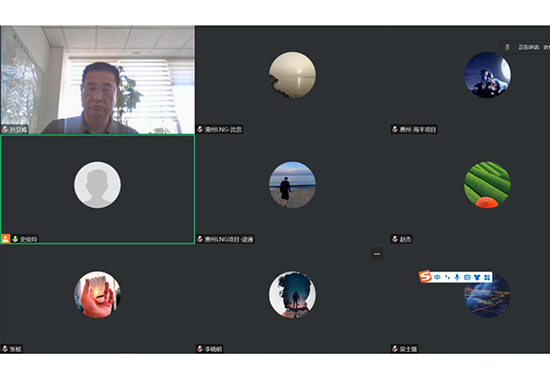Click muted mic icon beside 吴士强
Screen dimensions: 550x380
(395, 349)
